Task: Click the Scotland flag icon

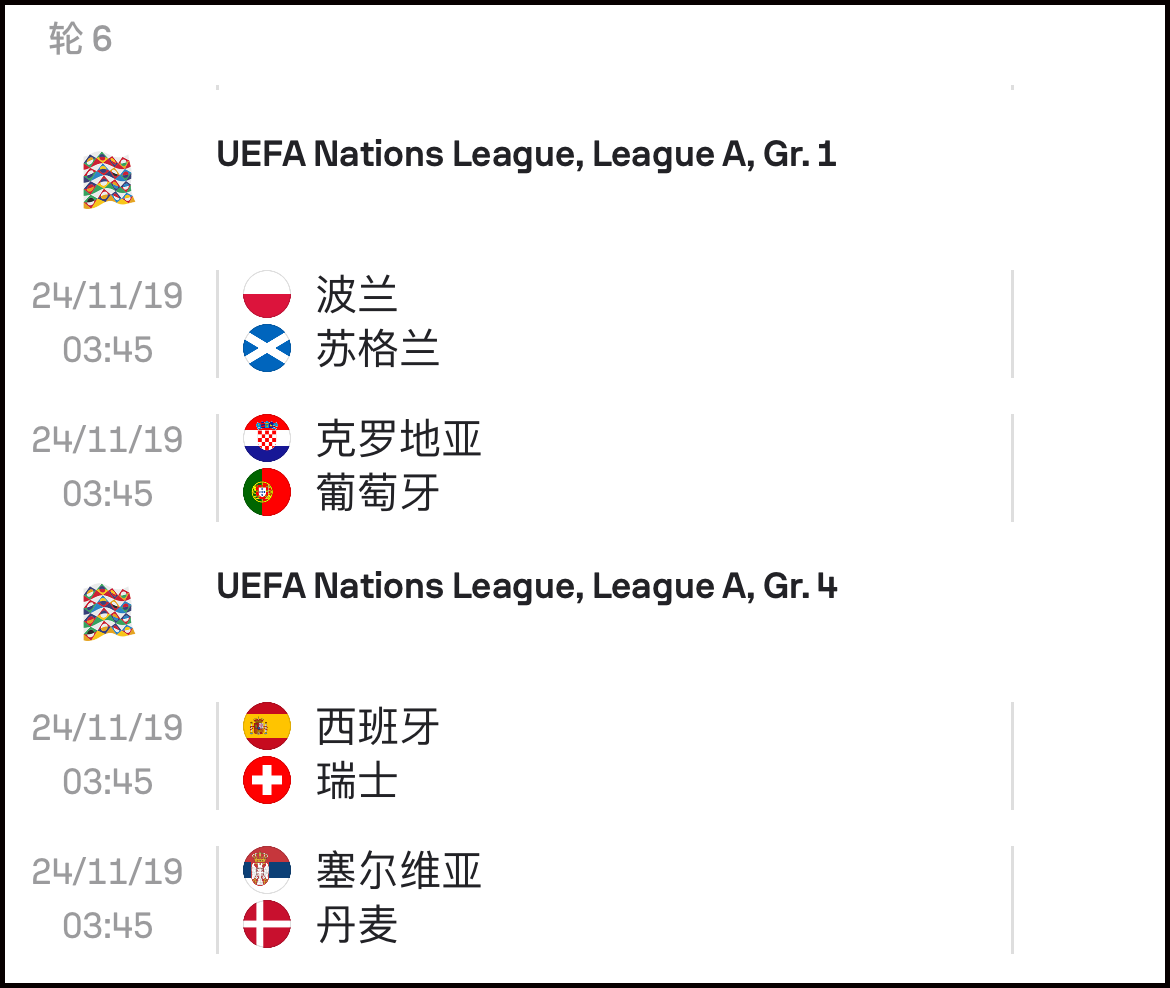Action: click(266, 348)
